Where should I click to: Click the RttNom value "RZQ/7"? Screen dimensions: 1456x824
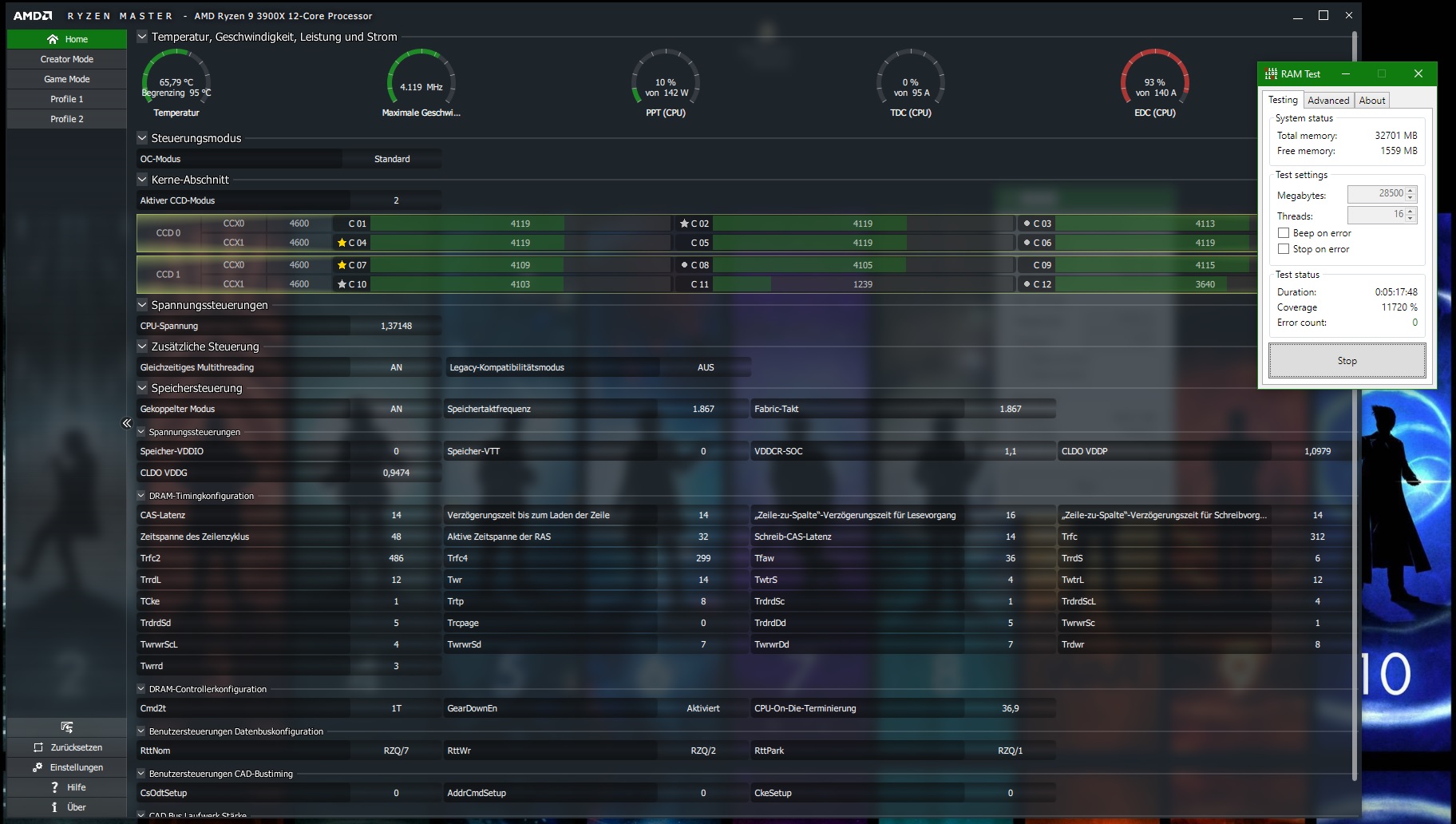coord(396,751)
